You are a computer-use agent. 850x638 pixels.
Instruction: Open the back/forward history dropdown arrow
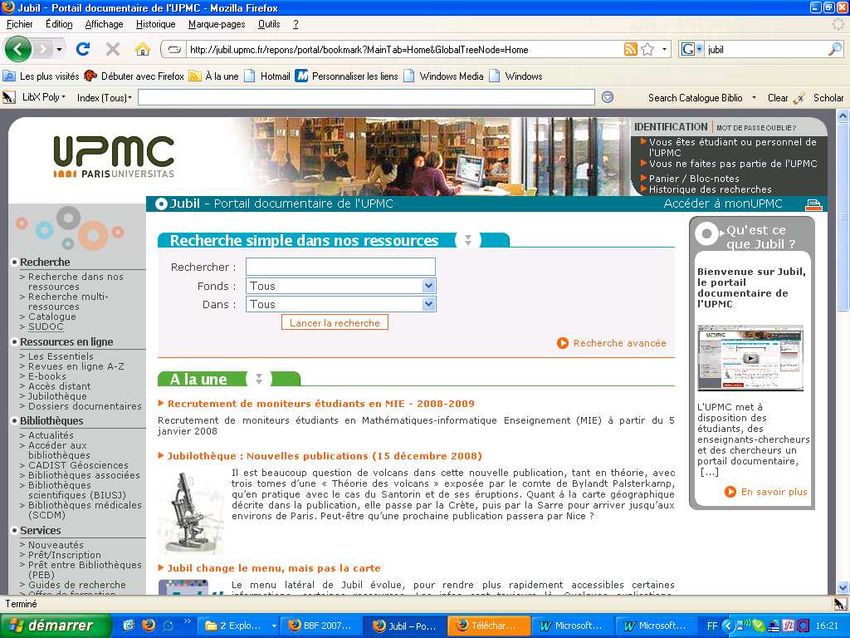59,50
